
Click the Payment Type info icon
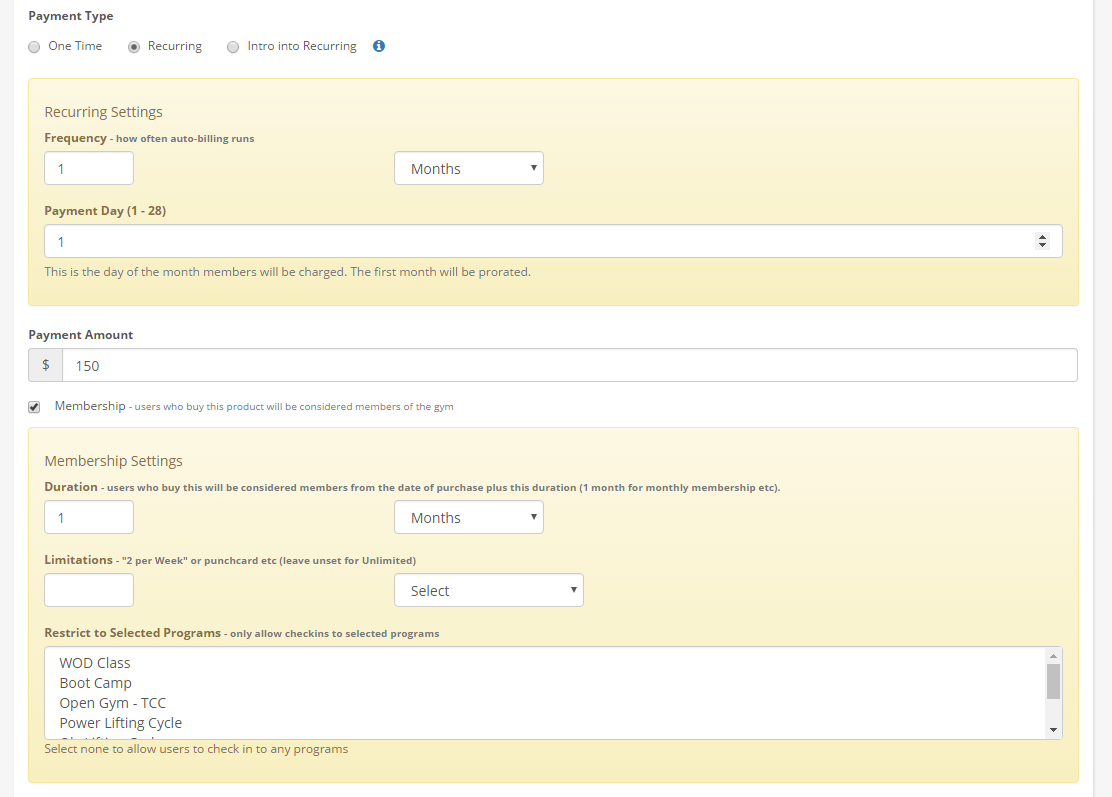(379, 46)
